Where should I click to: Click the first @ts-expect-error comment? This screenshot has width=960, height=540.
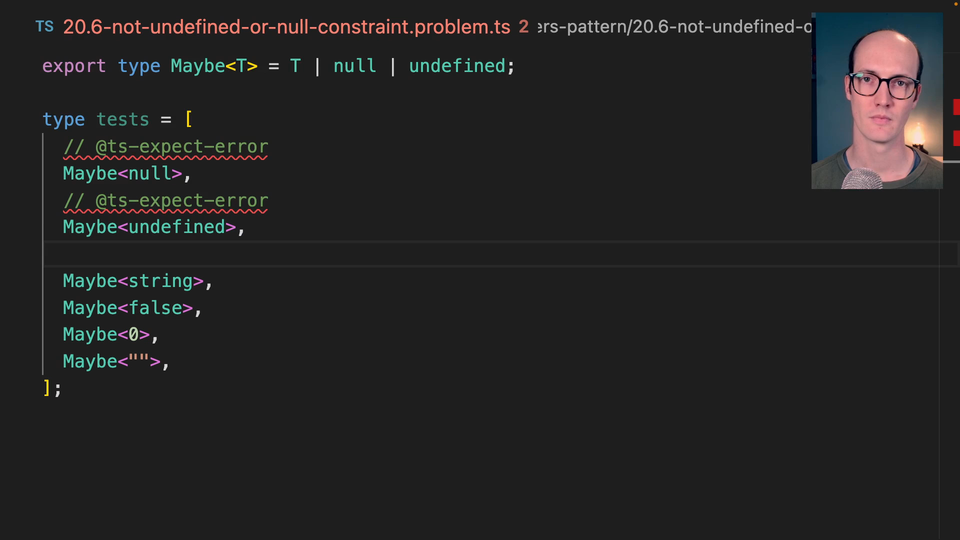[165, 147]
